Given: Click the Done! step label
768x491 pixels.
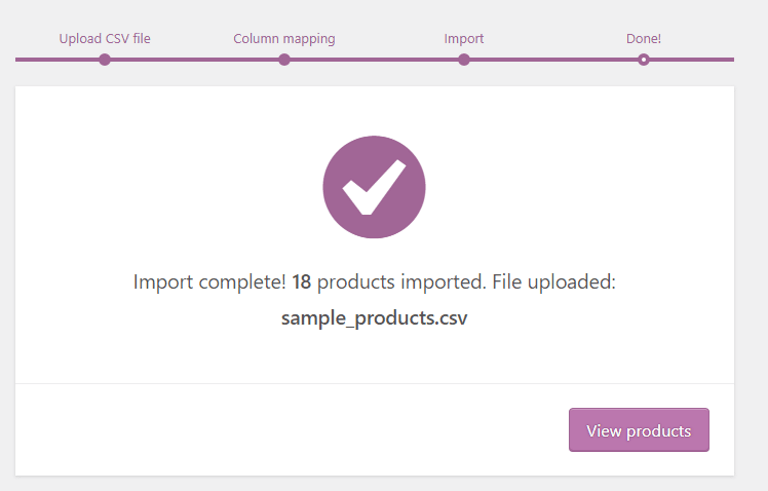Looking at the screenshot, I should 644,39.
